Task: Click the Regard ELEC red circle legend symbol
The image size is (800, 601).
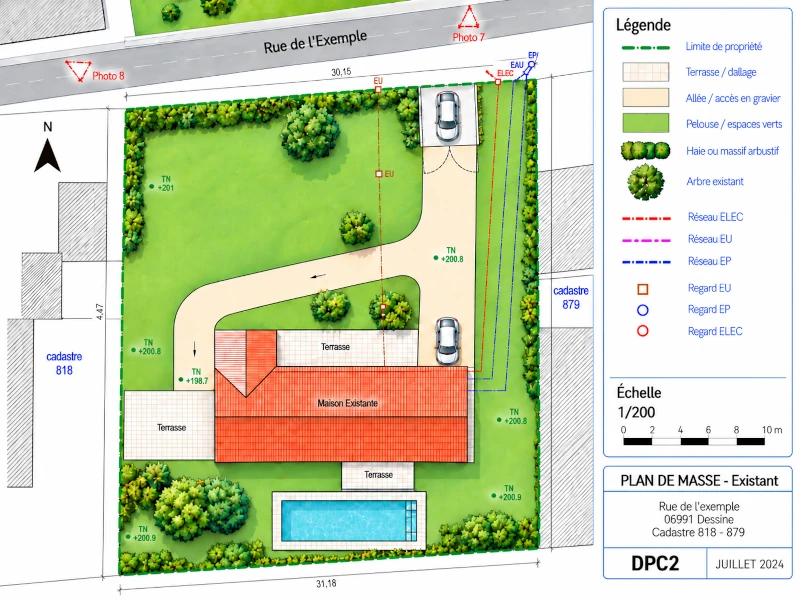Action: pos(643,331)
